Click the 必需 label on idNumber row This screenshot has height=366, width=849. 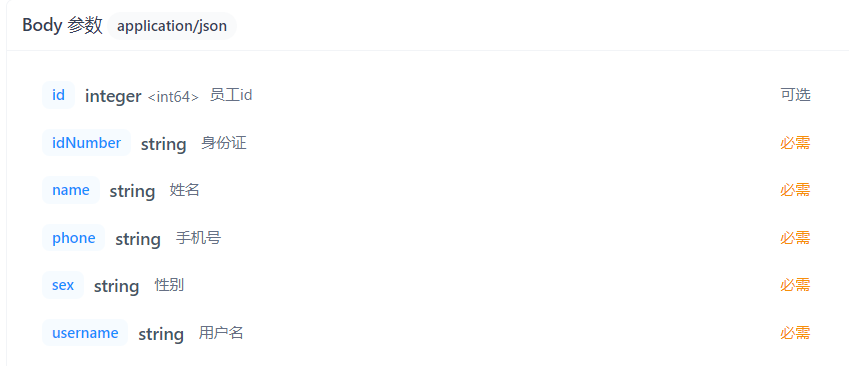tap(795, 143)
